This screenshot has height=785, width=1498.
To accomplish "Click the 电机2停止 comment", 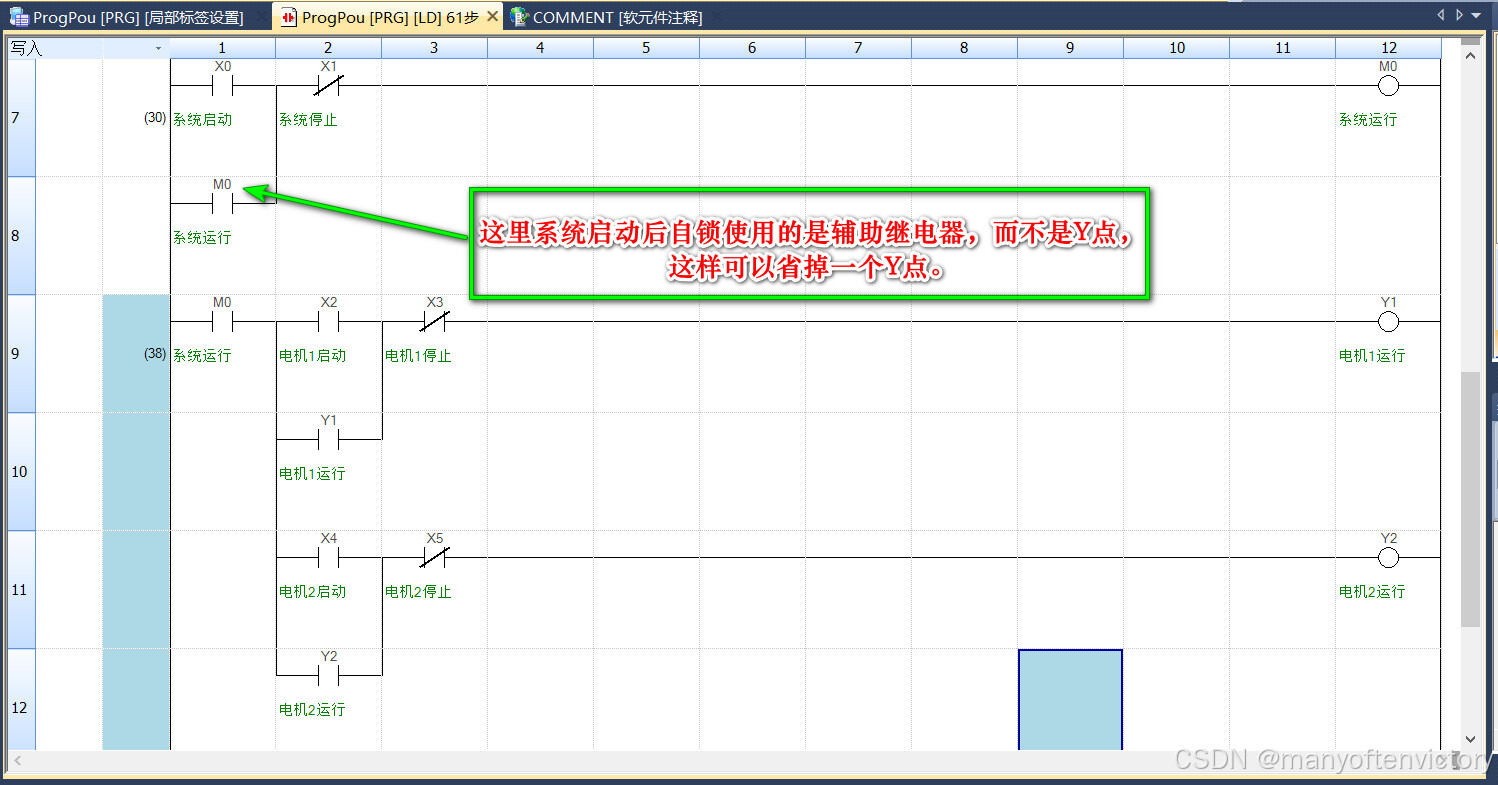I will 418,592.
